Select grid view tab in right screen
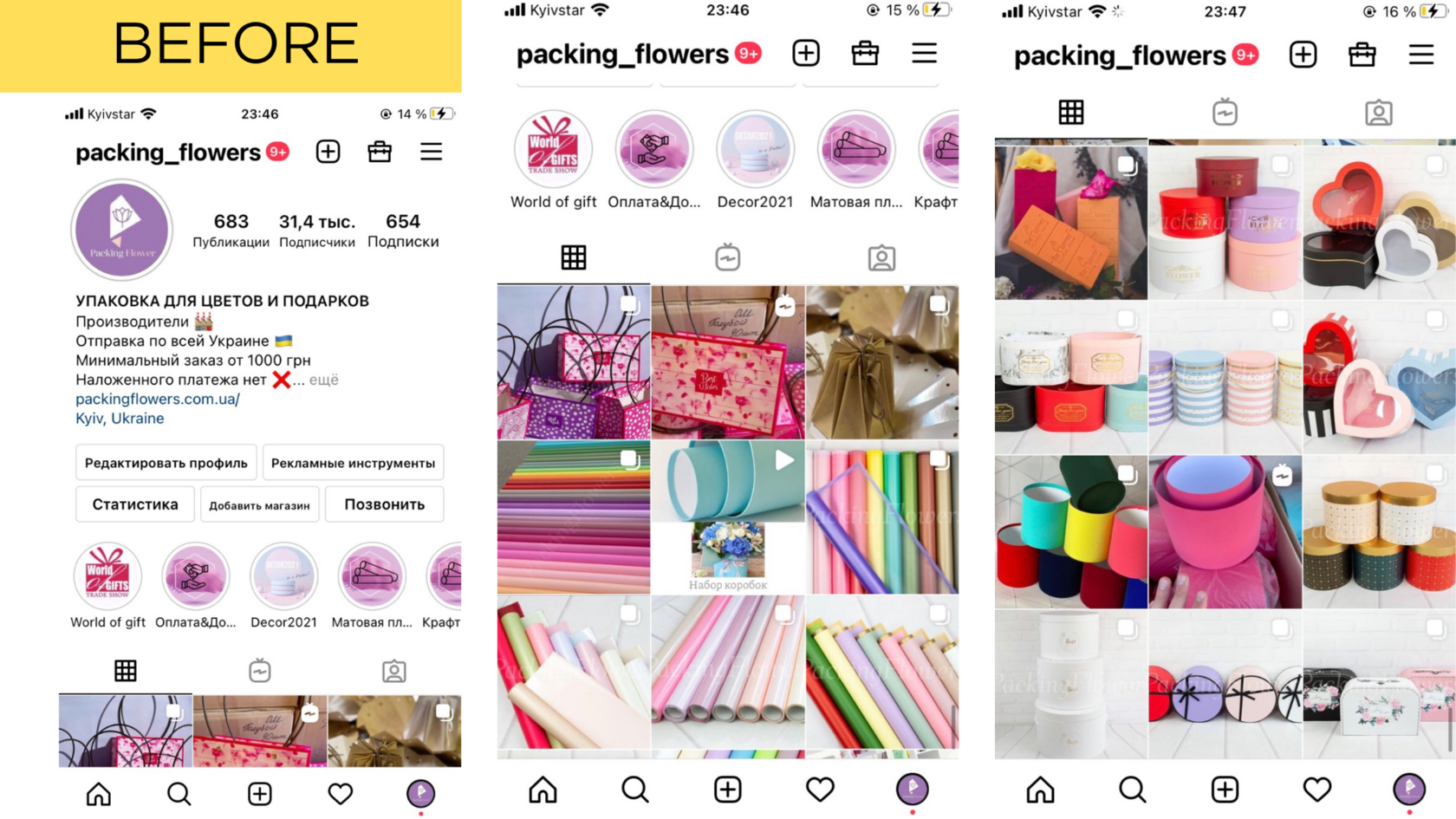 click(1071, 113)
